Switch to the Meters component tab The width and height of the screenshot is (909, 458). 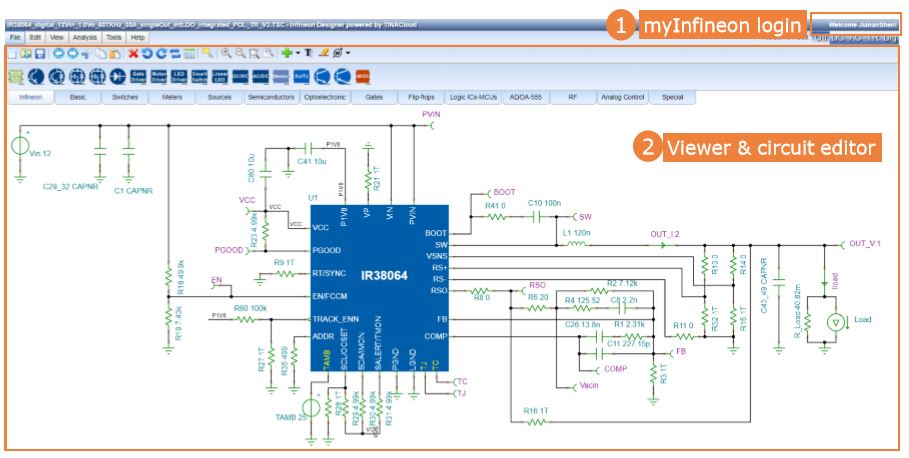click(x=172, y=97)
